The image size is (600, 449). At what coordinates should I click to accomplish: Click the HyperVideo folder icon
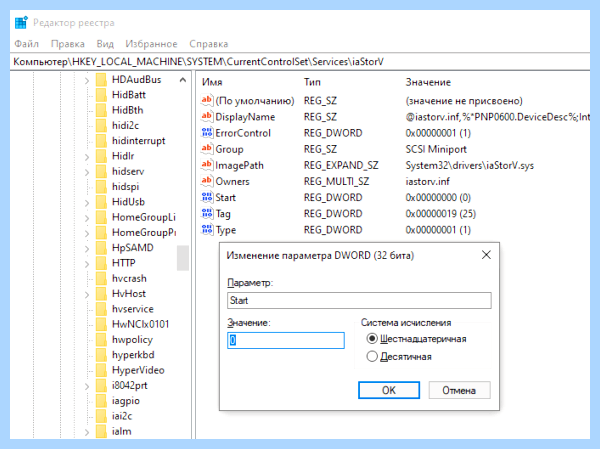click(101, 370)
